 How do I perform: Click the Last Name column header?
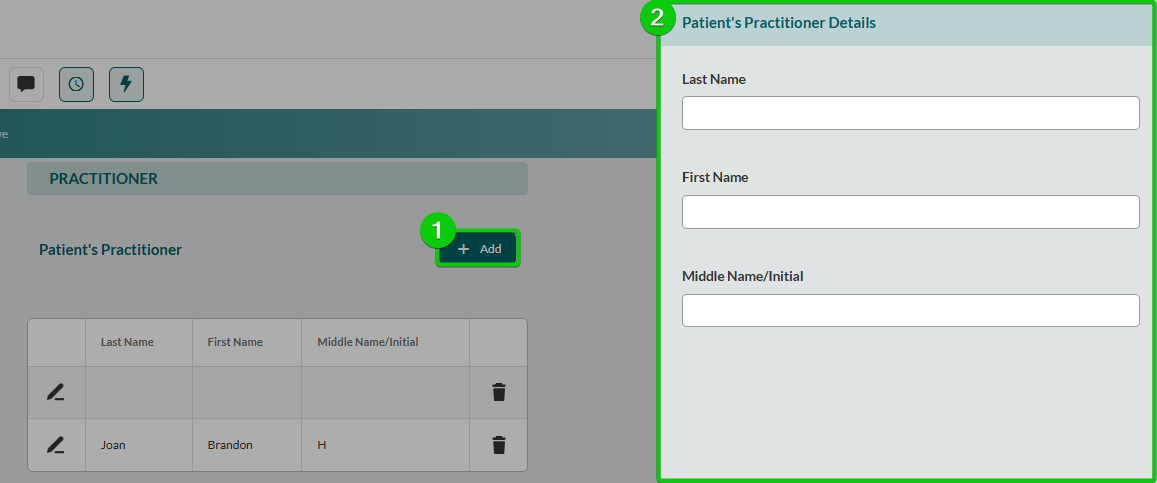point(127,342)
